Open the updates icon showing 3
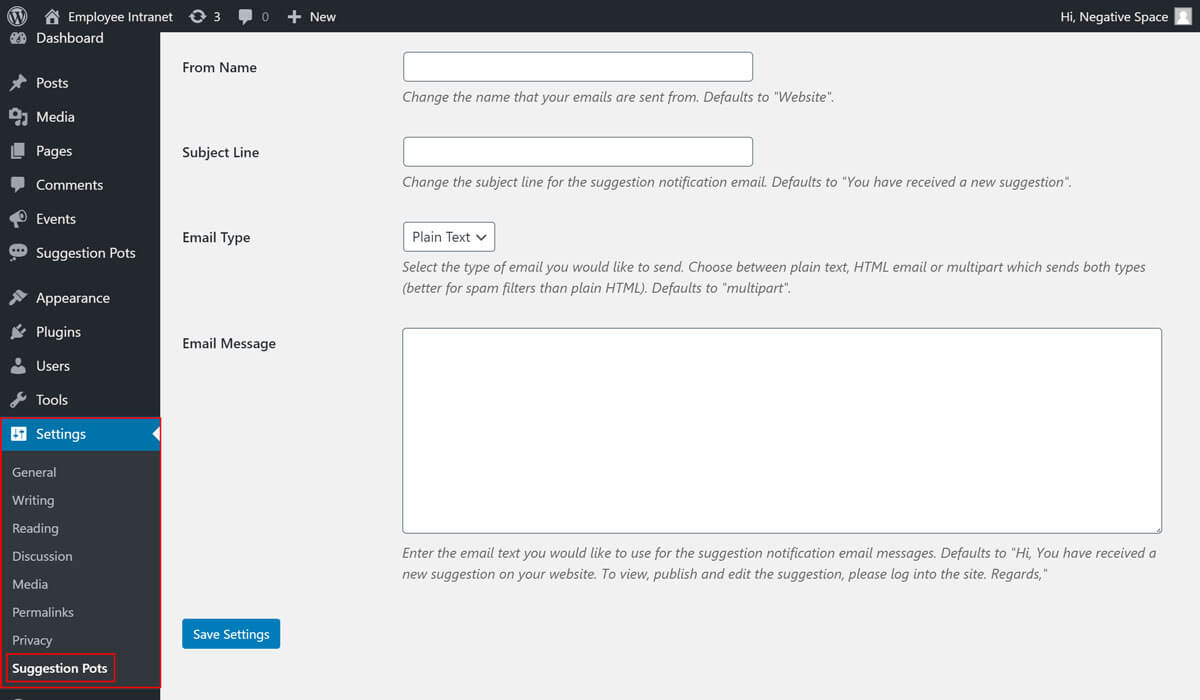This screenshot has width=1200, height=700. tap(198, 17)
